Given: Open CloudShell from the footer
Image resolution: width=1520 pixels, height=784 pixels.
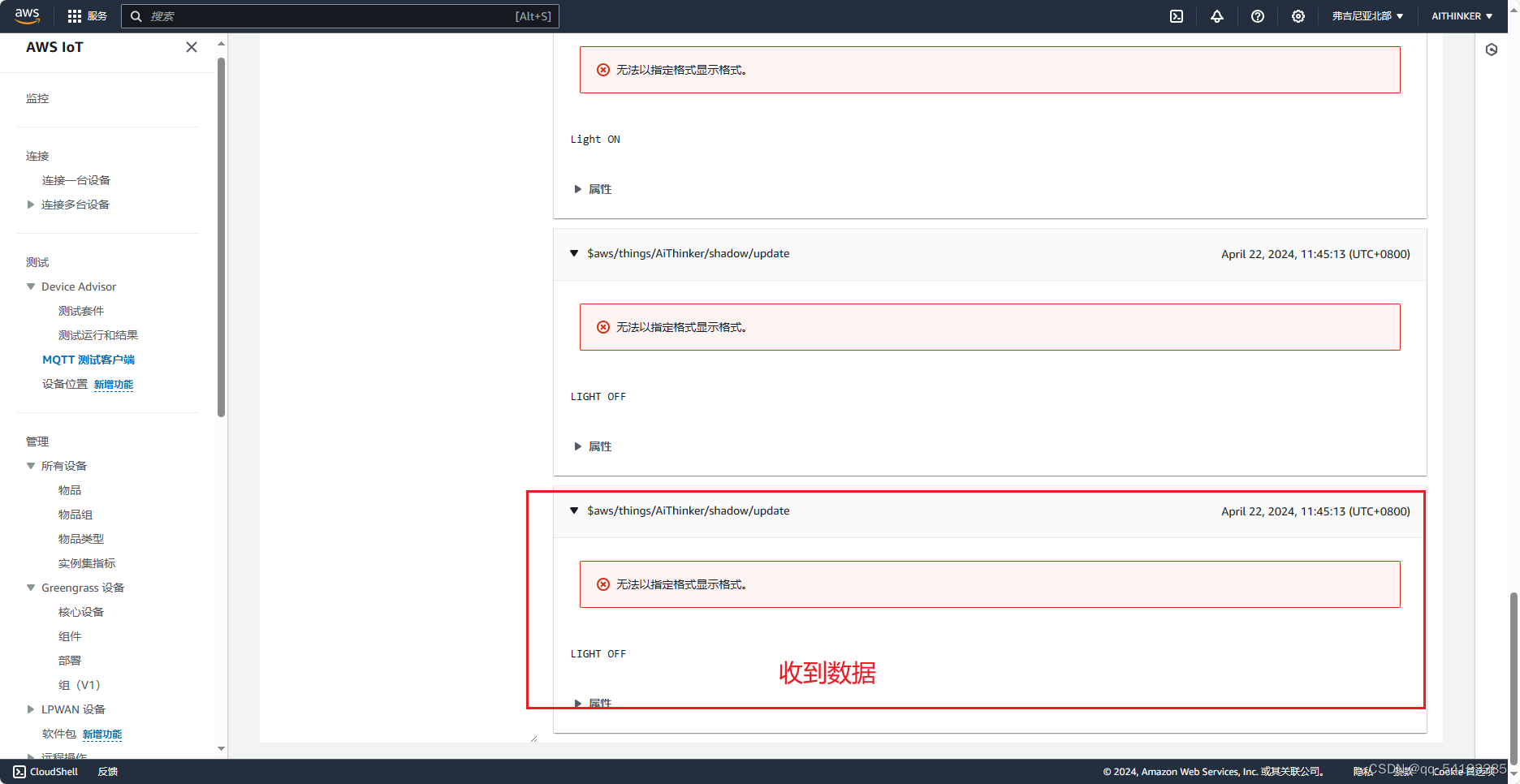Looking at the screenshot, I should 45,772.
